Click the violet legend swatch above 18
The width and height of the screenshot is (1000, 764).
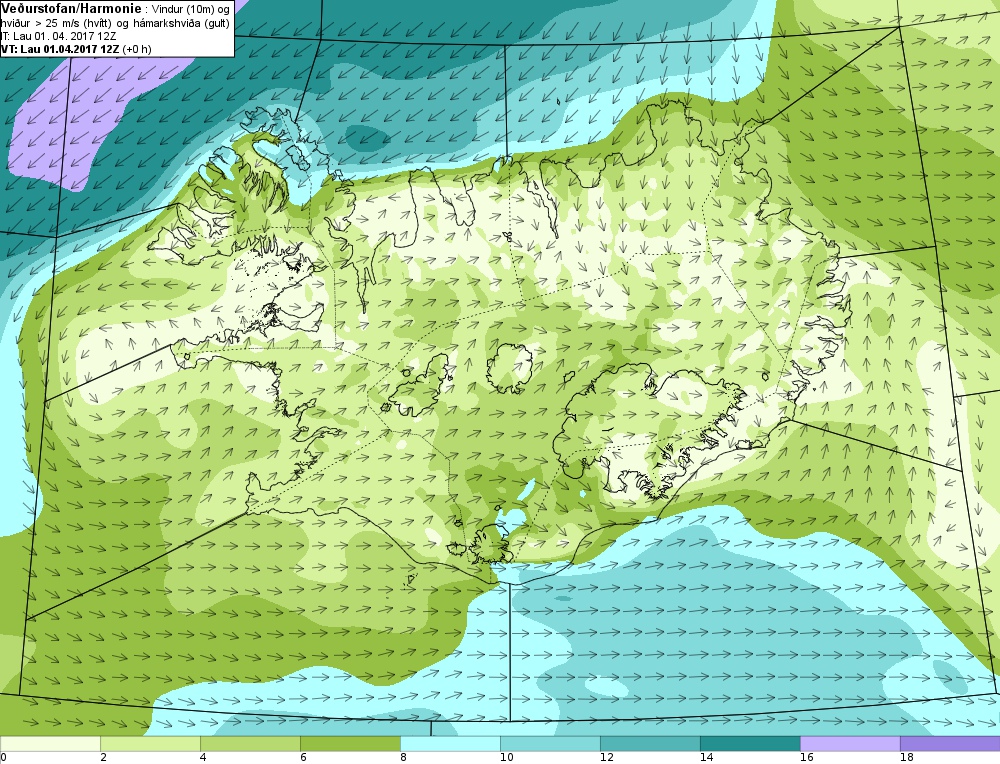point(950,744)
